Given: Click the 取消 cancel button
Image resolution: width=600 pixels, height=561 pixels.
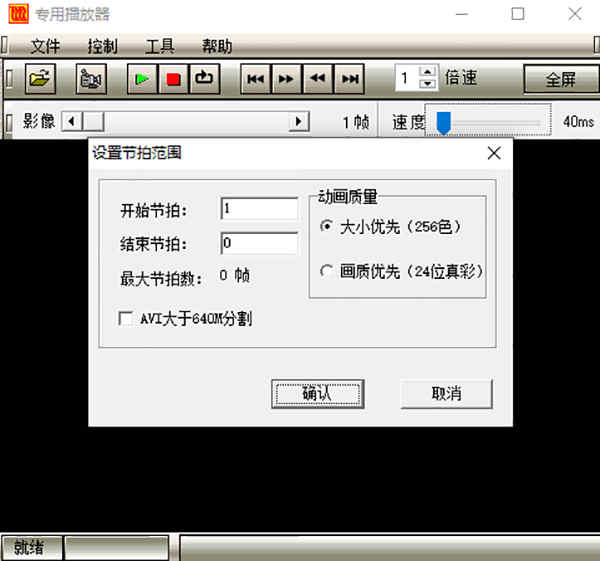Looking at the screenshot, I should 446,394.
